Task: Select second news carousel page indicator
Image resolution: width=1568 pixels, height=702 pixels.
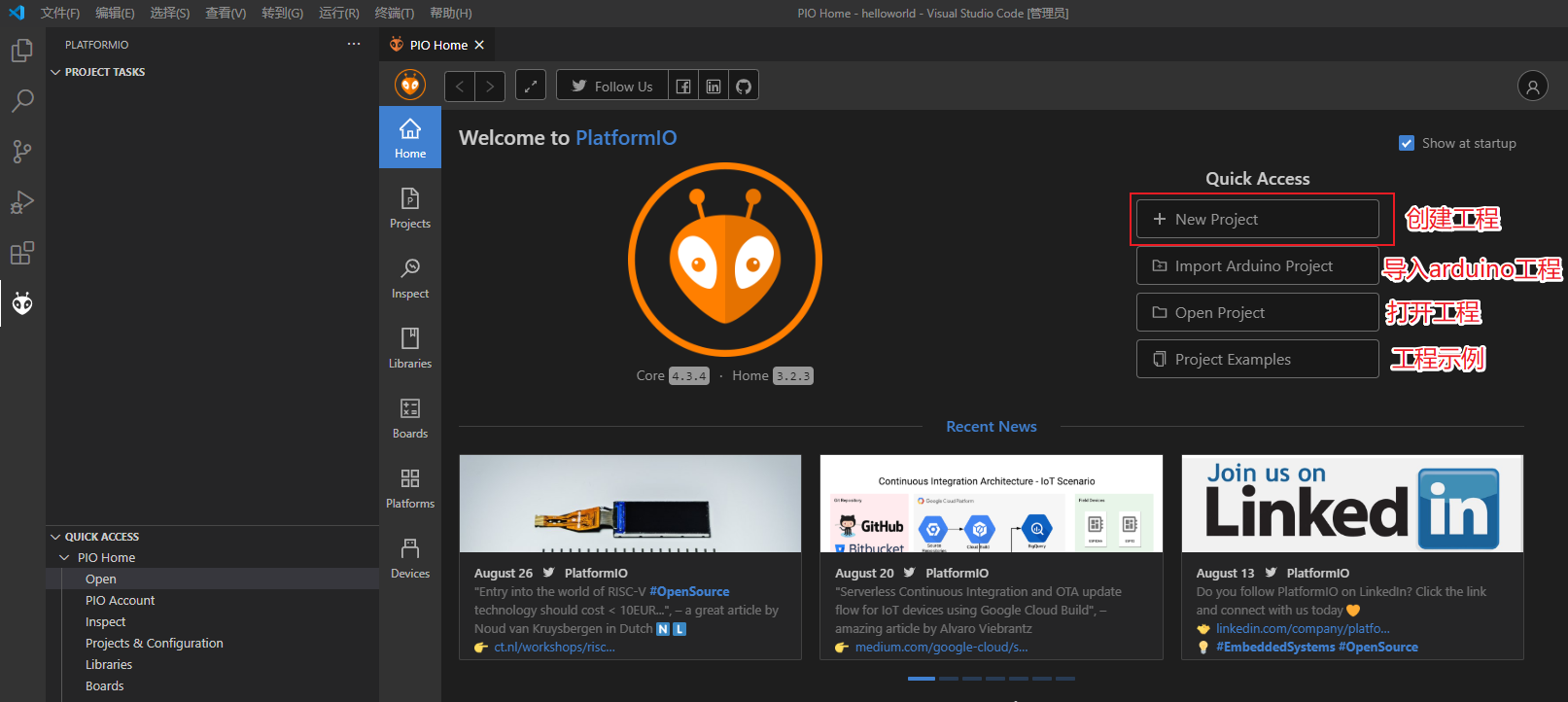Action: coord(949,679)
